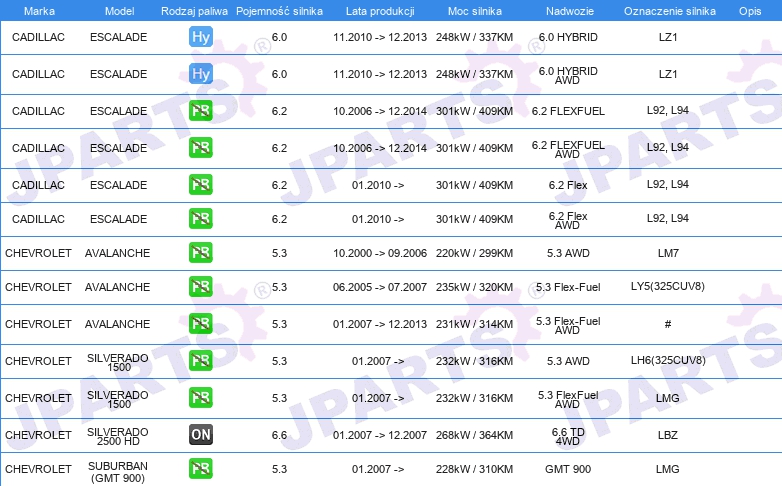
Task: Click the Model column header
Action: coord(119,11)
